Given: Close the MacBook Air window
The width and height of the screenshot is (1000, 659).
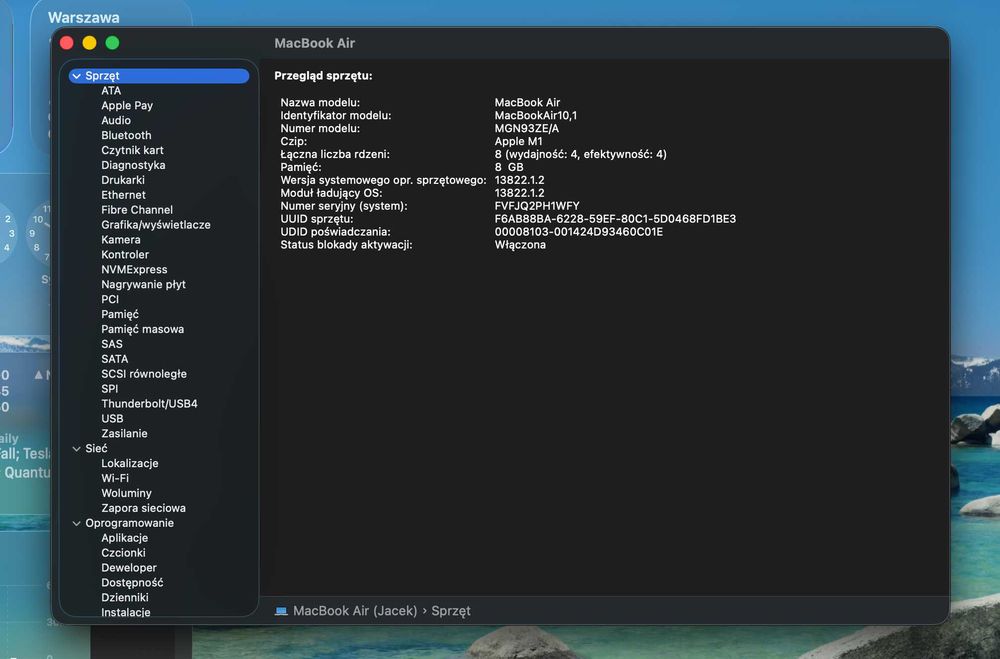Looking at the screenshot, I should (x=67, y=43).
